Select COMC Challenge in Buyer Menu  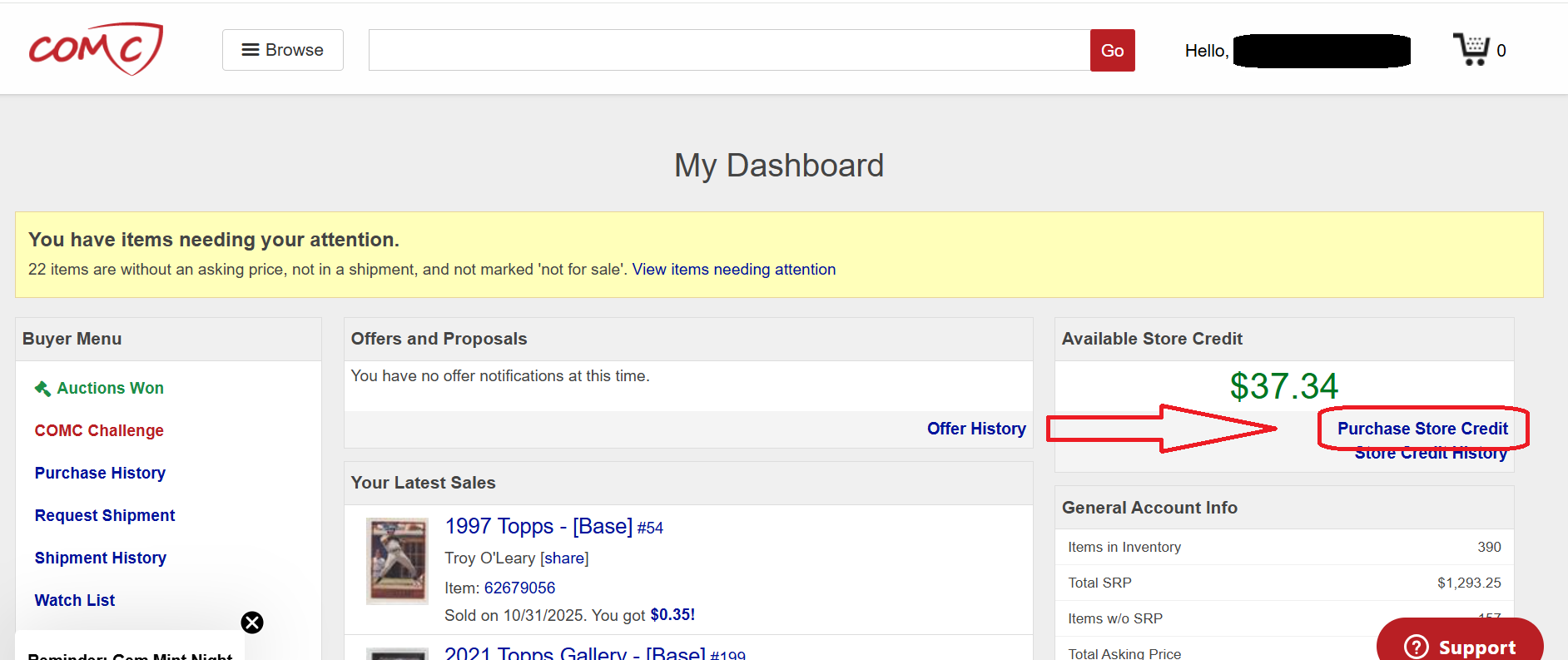pyautogui.click(x=99, y=431)
